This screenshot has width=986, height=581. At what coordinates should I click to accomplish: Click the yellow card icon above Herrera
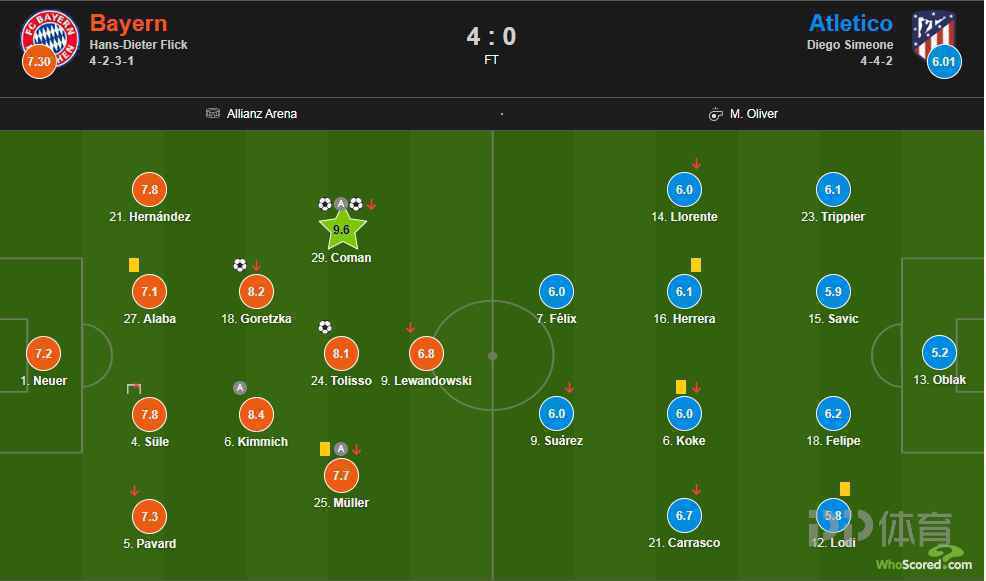(695, 265)
